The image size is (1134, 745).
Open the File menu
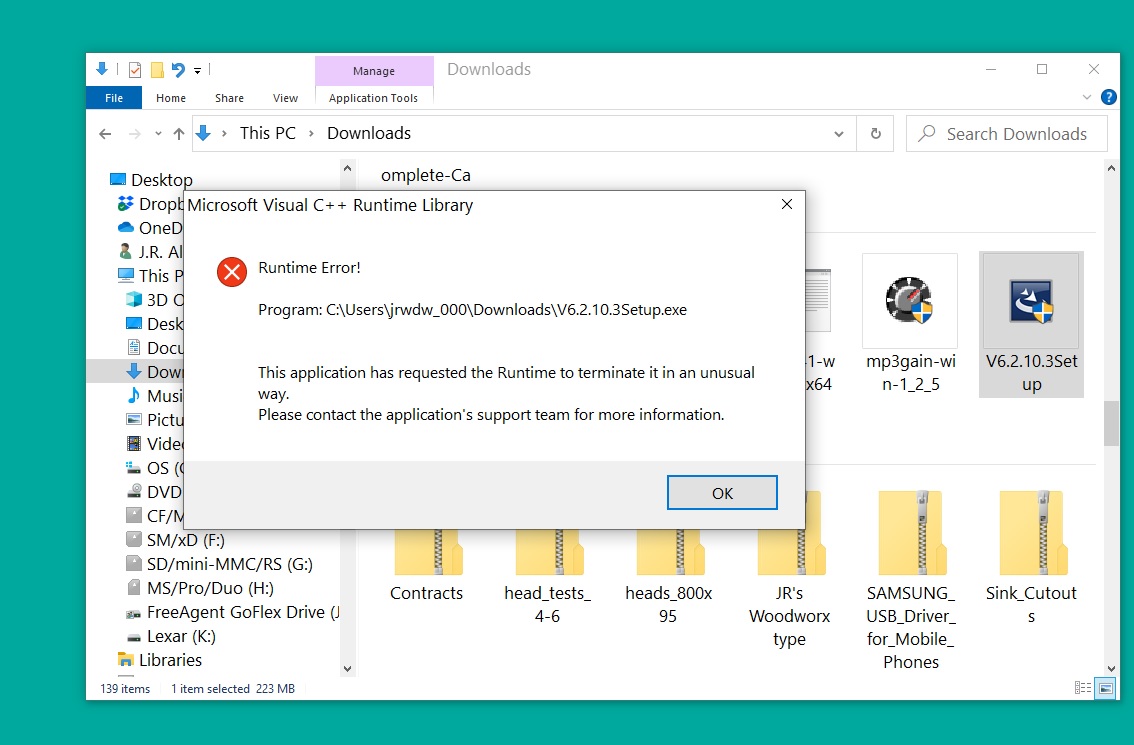114,98
